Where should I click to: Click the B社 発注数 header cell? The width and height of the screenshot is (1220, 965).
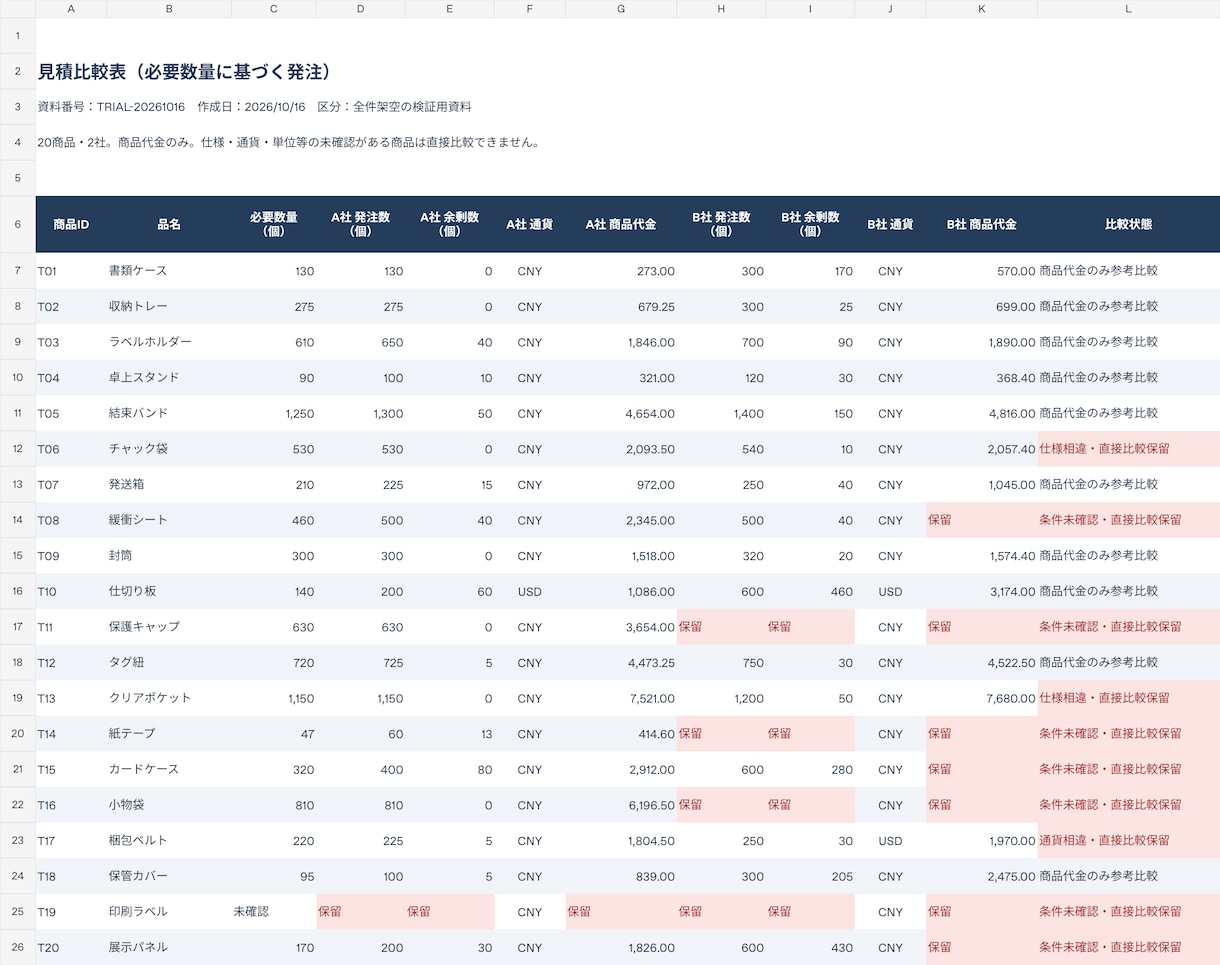[x=721, y=224]
